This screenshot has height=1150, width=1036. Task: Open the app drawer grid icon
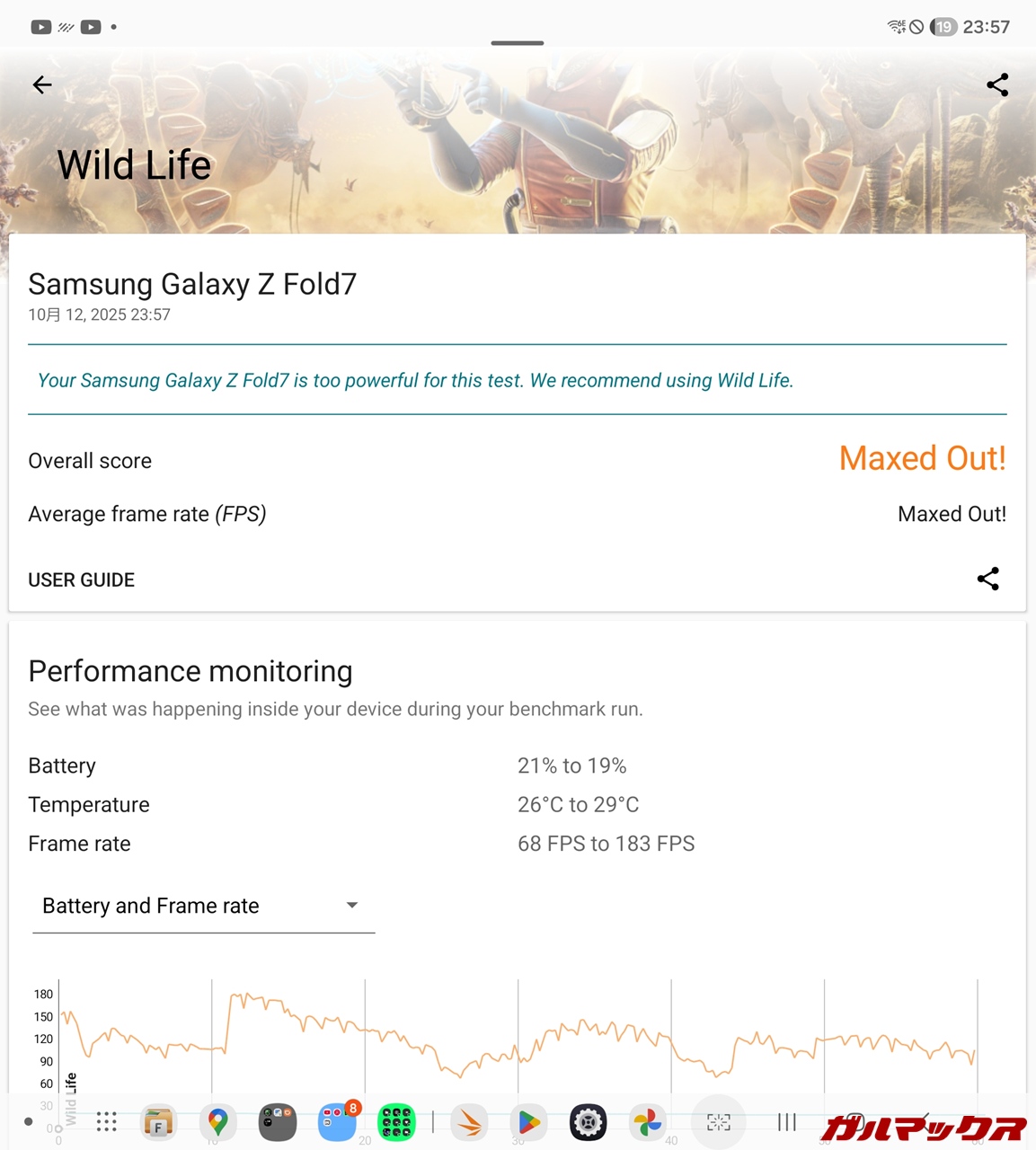[x=107, y=1122]
